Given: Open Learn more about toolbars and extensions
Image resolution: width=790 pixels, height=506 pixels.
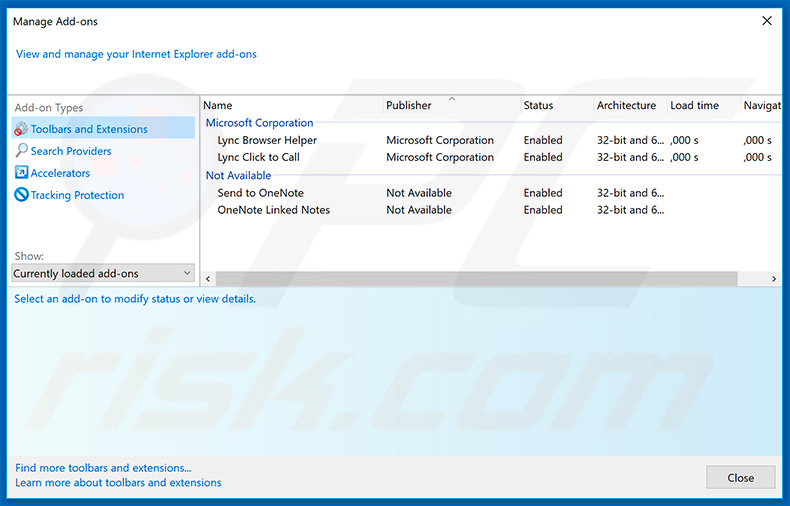Looking at the screenshot, I should coord(118,482).
